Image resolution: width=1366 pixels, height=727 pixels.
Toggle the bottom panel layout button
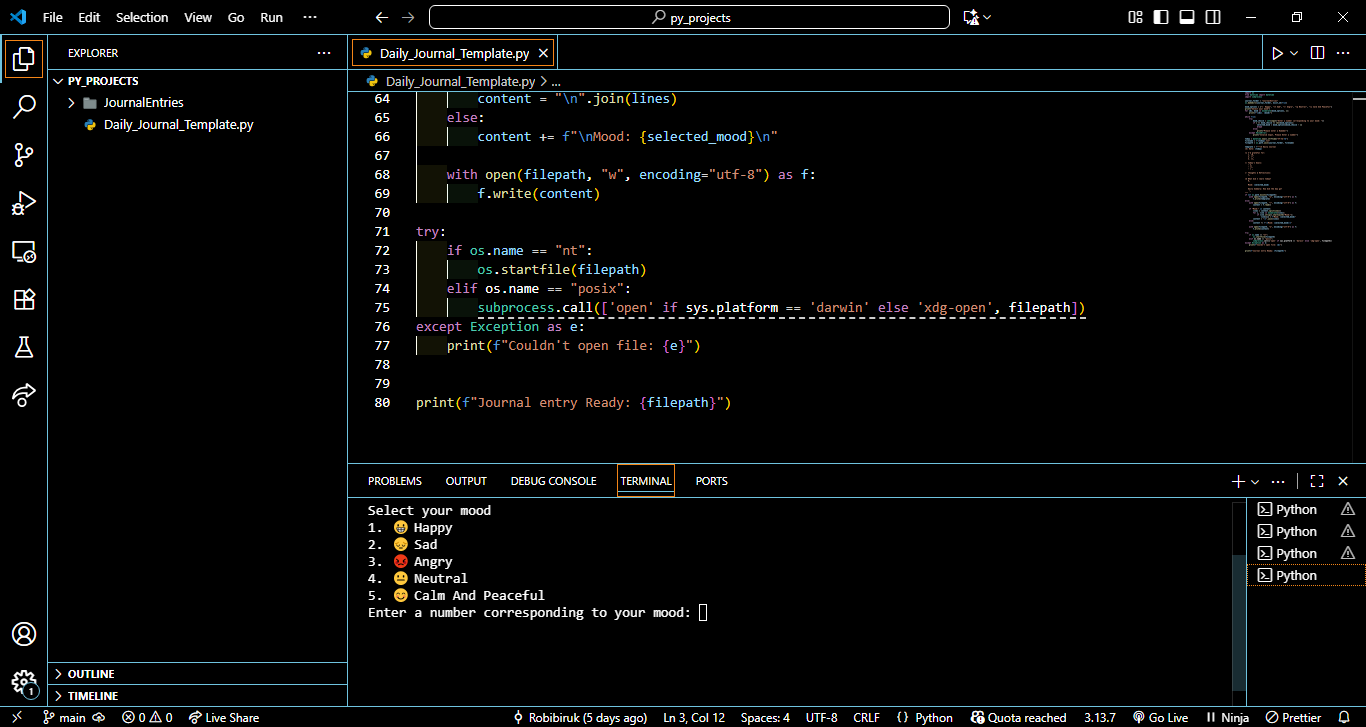[1187, 17]
